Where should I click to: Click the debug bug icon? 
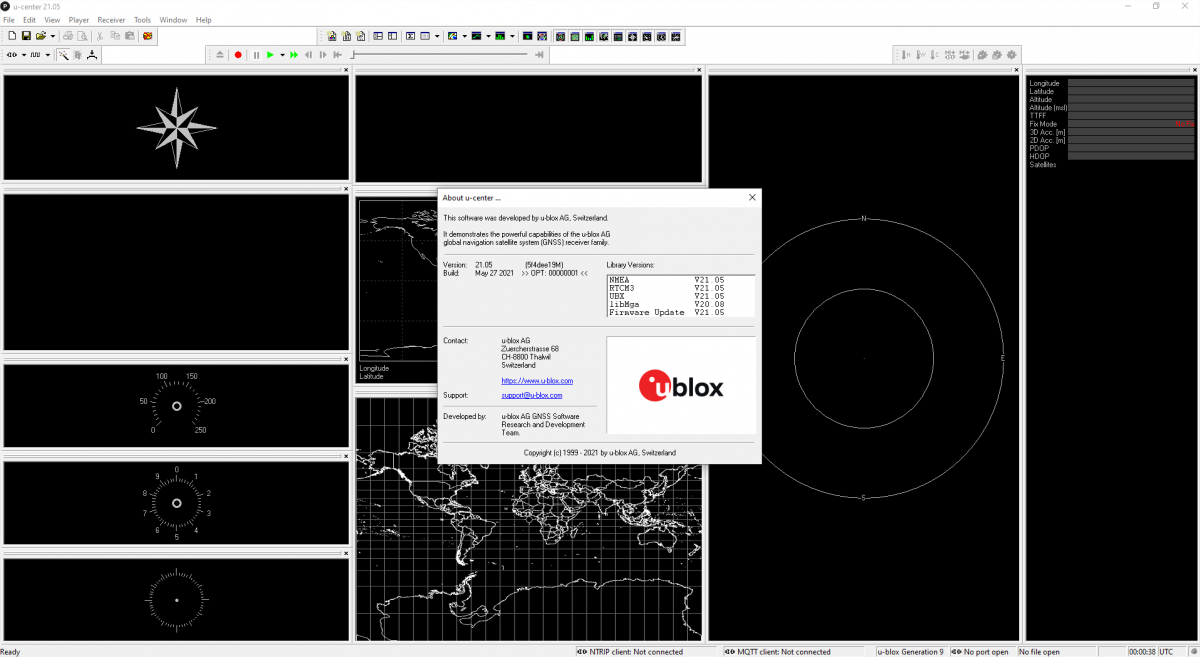pyautogui.click(x=78, y=54)
